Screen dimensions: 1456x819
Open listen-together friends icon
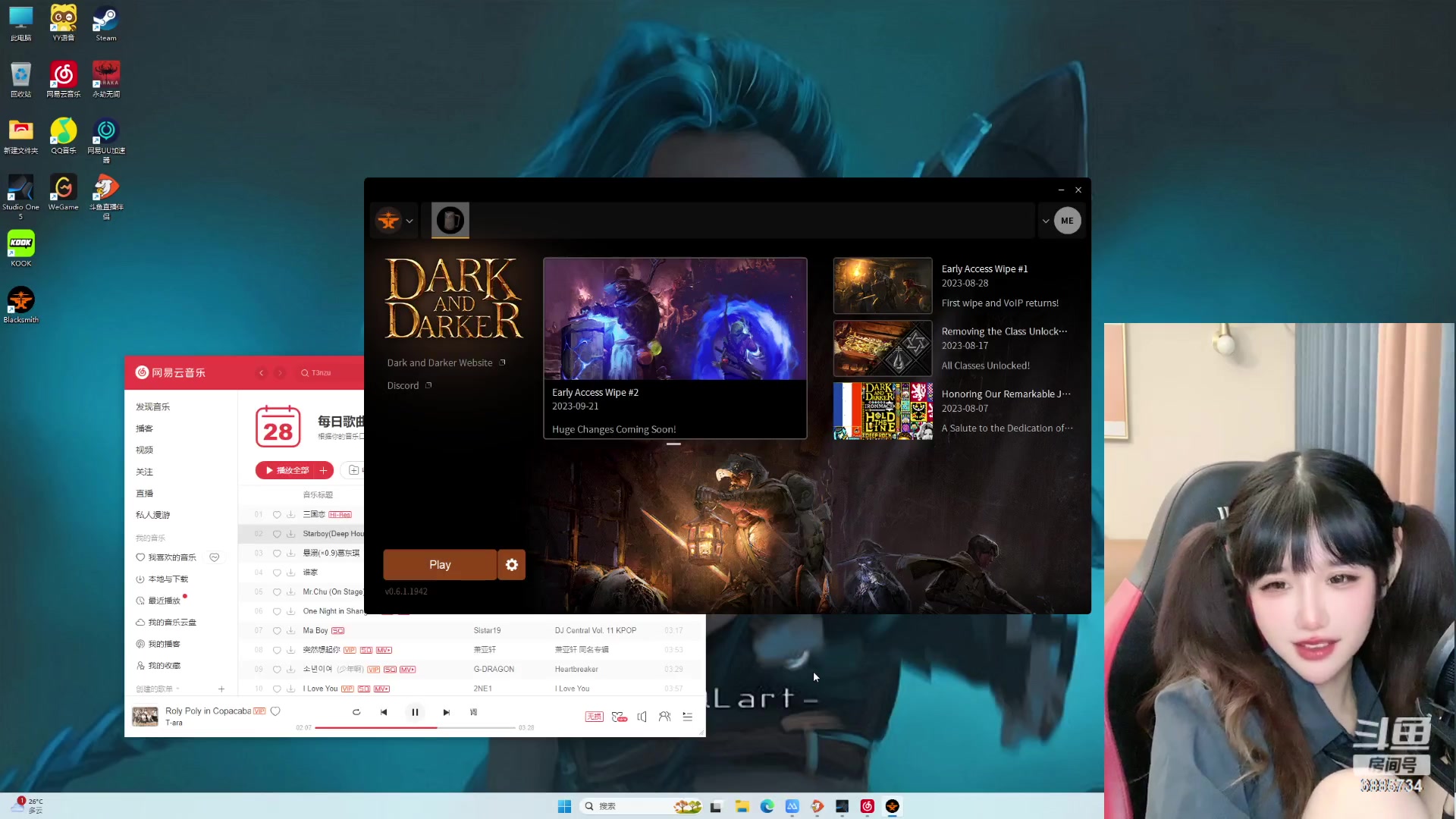665,717
